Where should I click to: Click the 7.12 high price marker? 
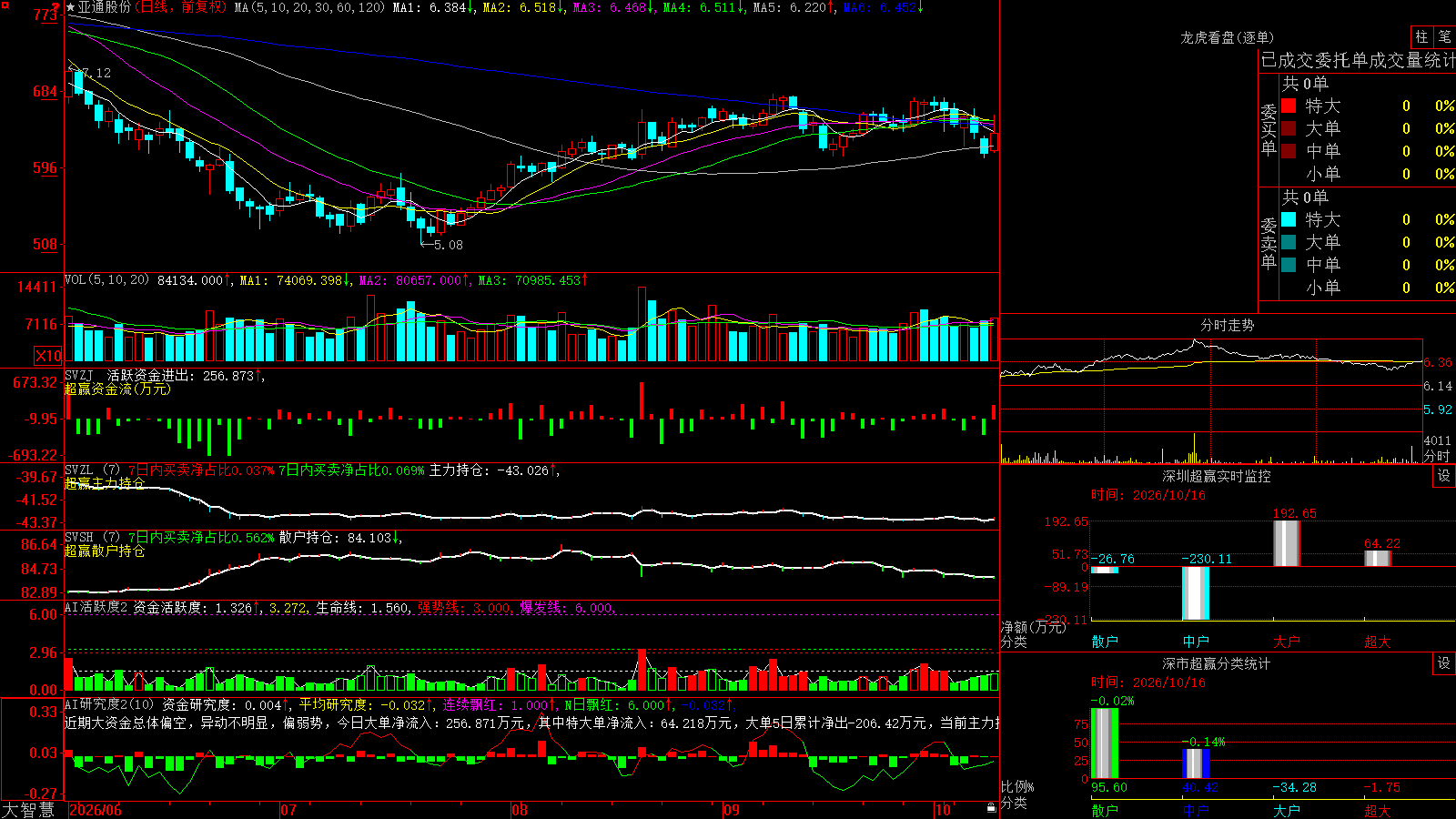click(90, 73)
